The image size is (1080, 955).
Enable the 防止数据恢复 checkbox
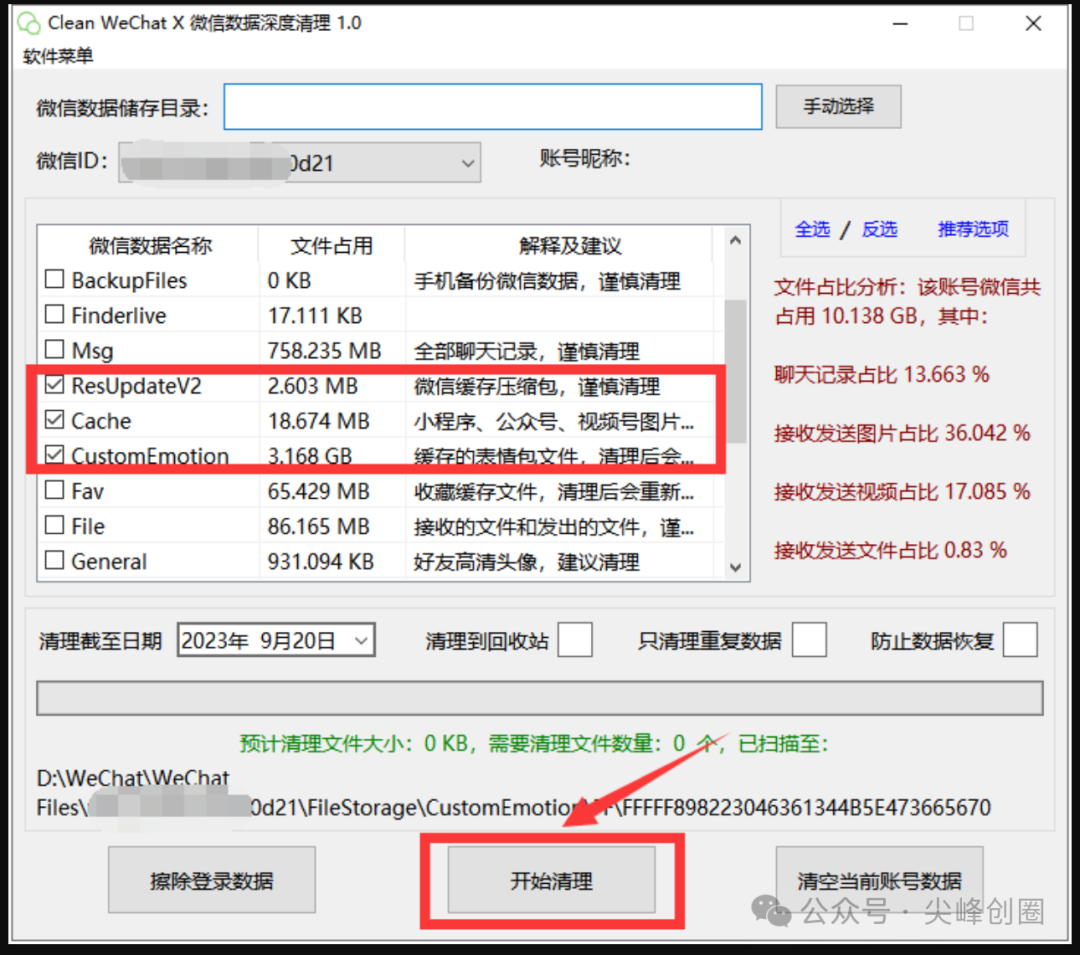[1020, 640]
